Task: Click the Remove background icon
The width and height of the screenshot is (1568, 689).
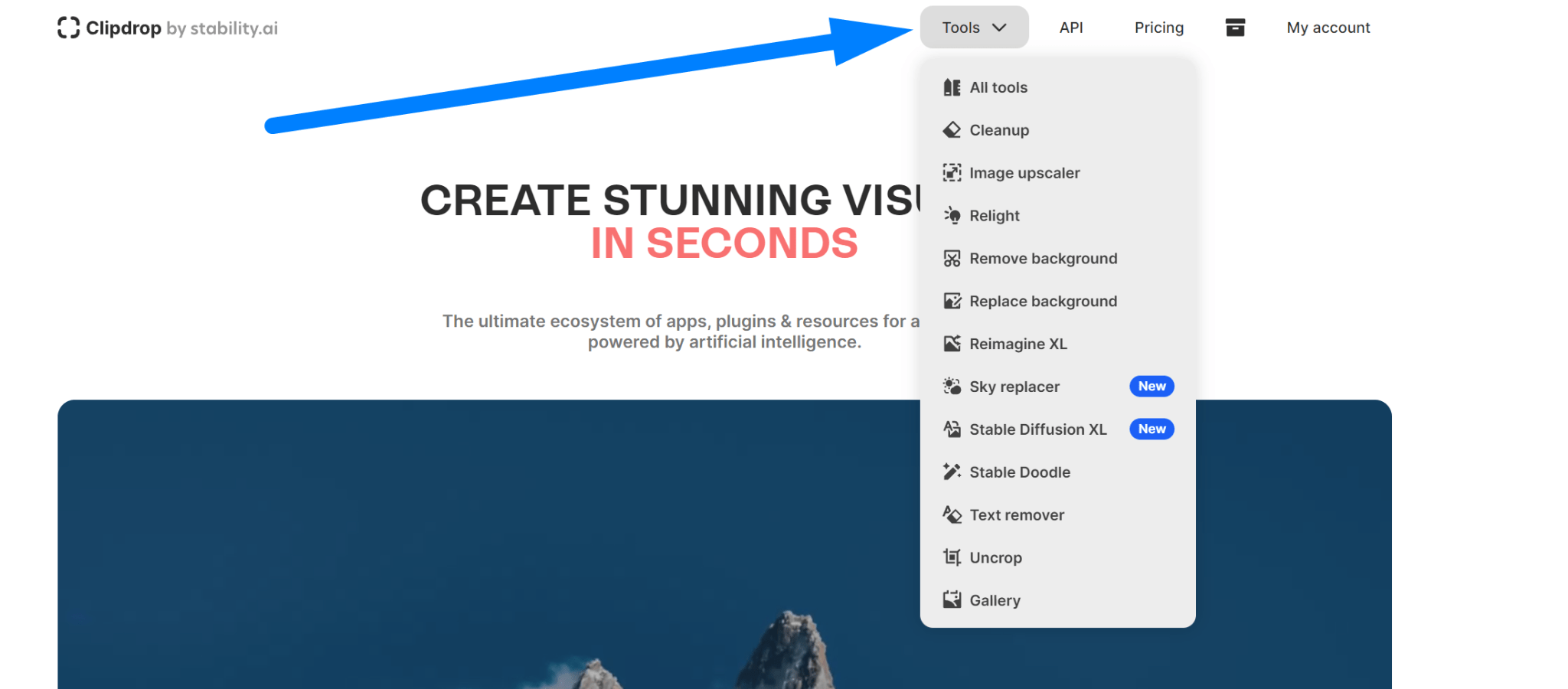Action: click(952, 259)
